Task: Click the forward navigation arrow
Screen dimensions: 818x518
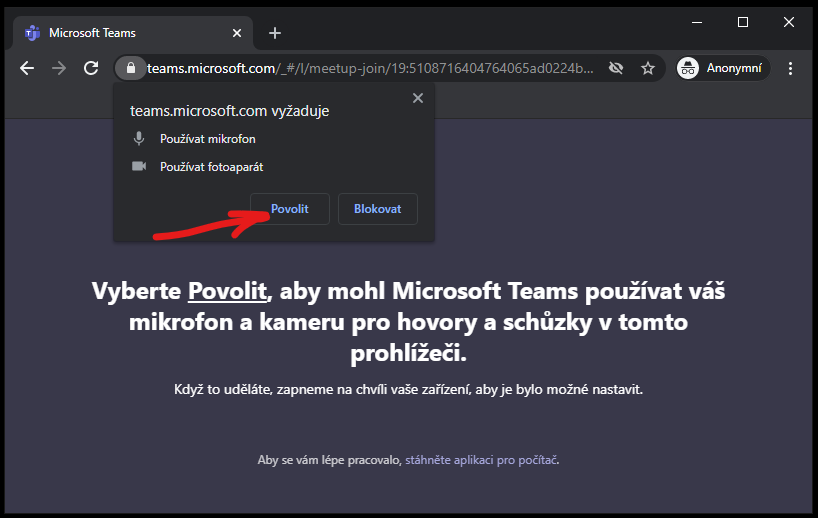Action: pyautogui.click(x=59, y=68)
